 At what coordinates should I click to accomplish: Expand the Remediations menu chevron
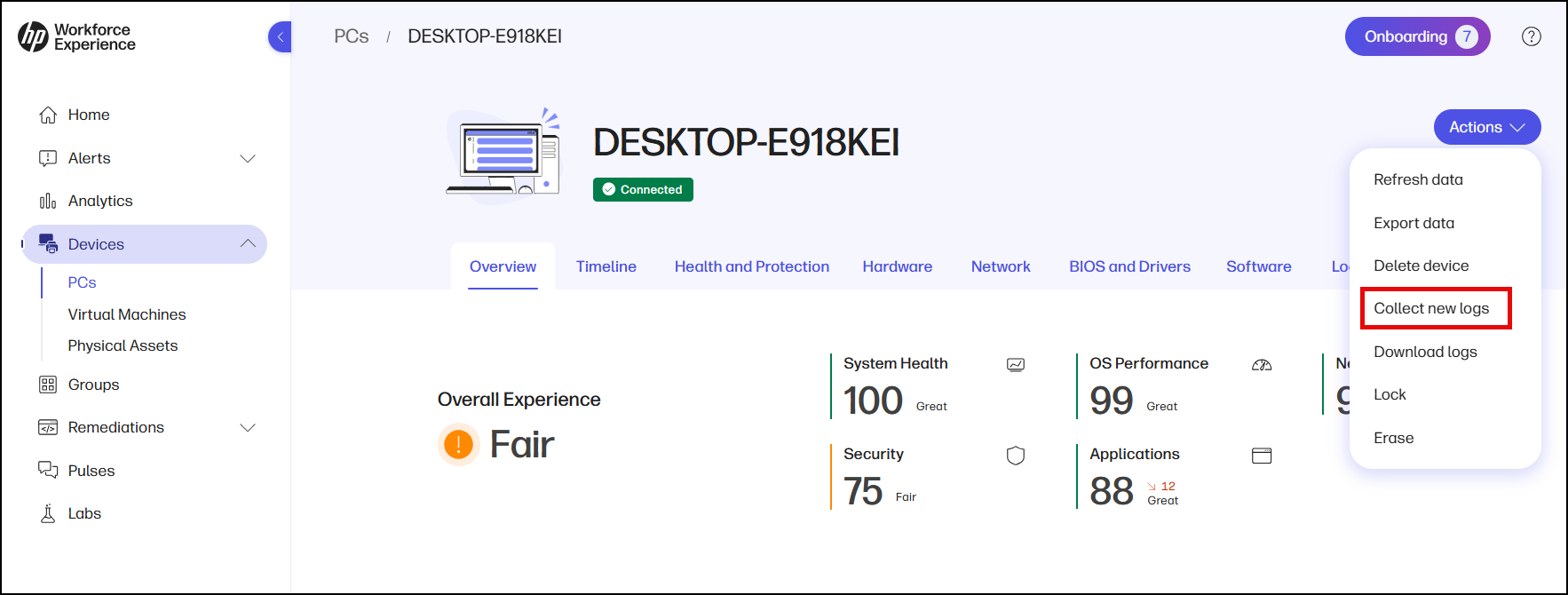248,427
